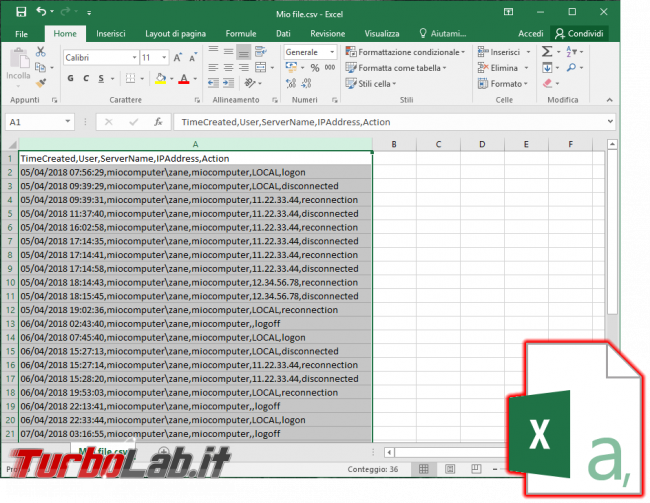Viewport: 650px width, 503px height.
Task: Click the Condividi share button
Action: pyautogui.click(x=579, y=34)
